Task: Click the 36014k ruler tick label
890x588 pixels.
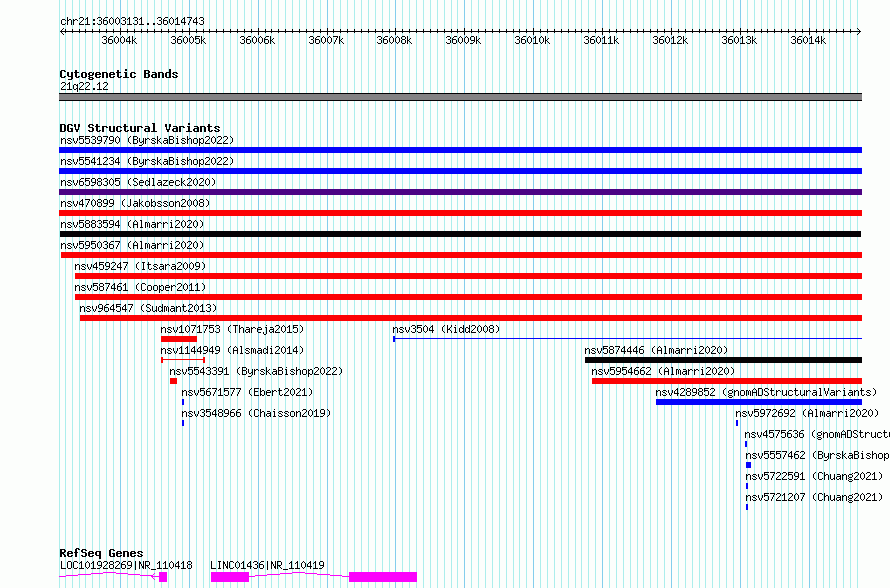Action: pos(808,40)
